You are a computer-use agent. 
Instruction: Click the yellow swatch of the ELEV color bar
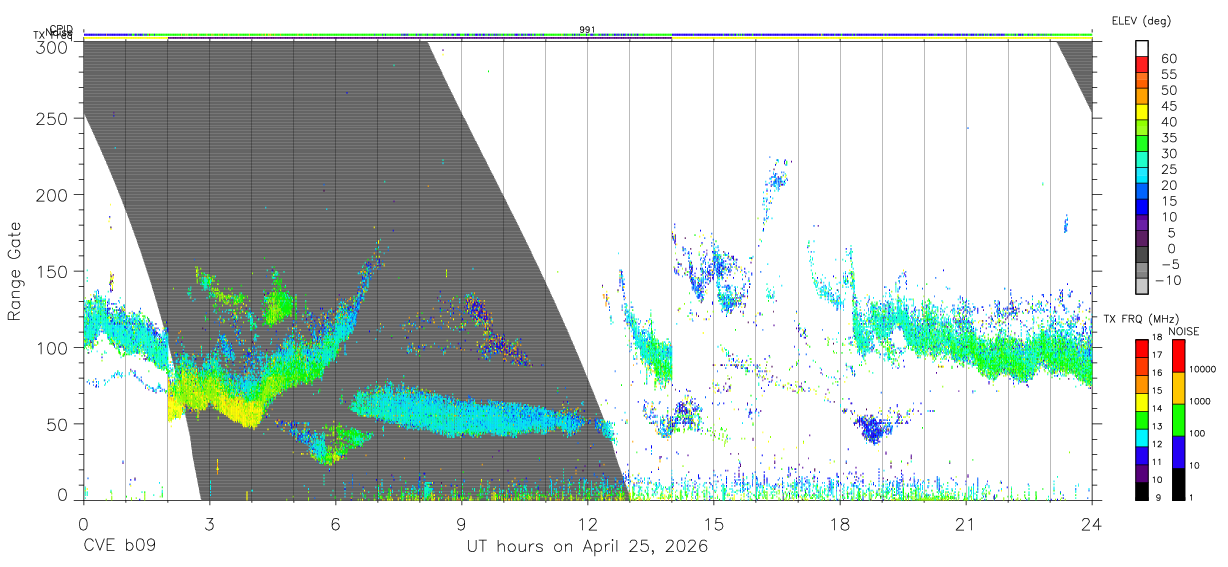pos(1142,111)
